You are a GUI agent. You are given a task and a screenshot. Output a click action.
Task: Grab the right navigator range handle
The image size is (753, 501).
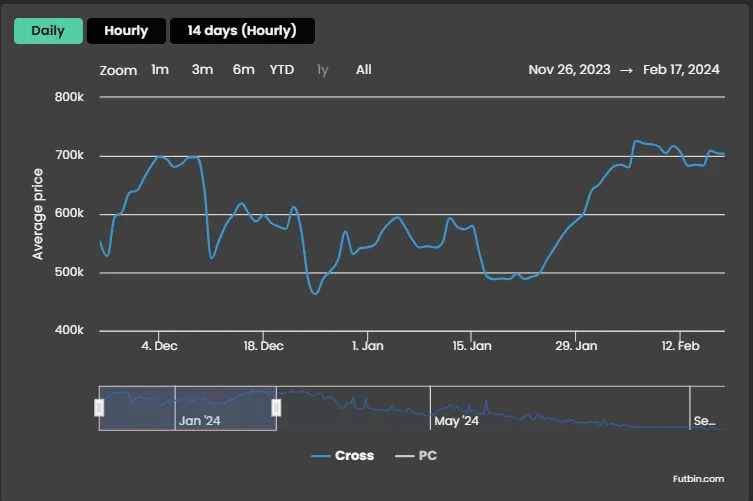pos(276,408)
